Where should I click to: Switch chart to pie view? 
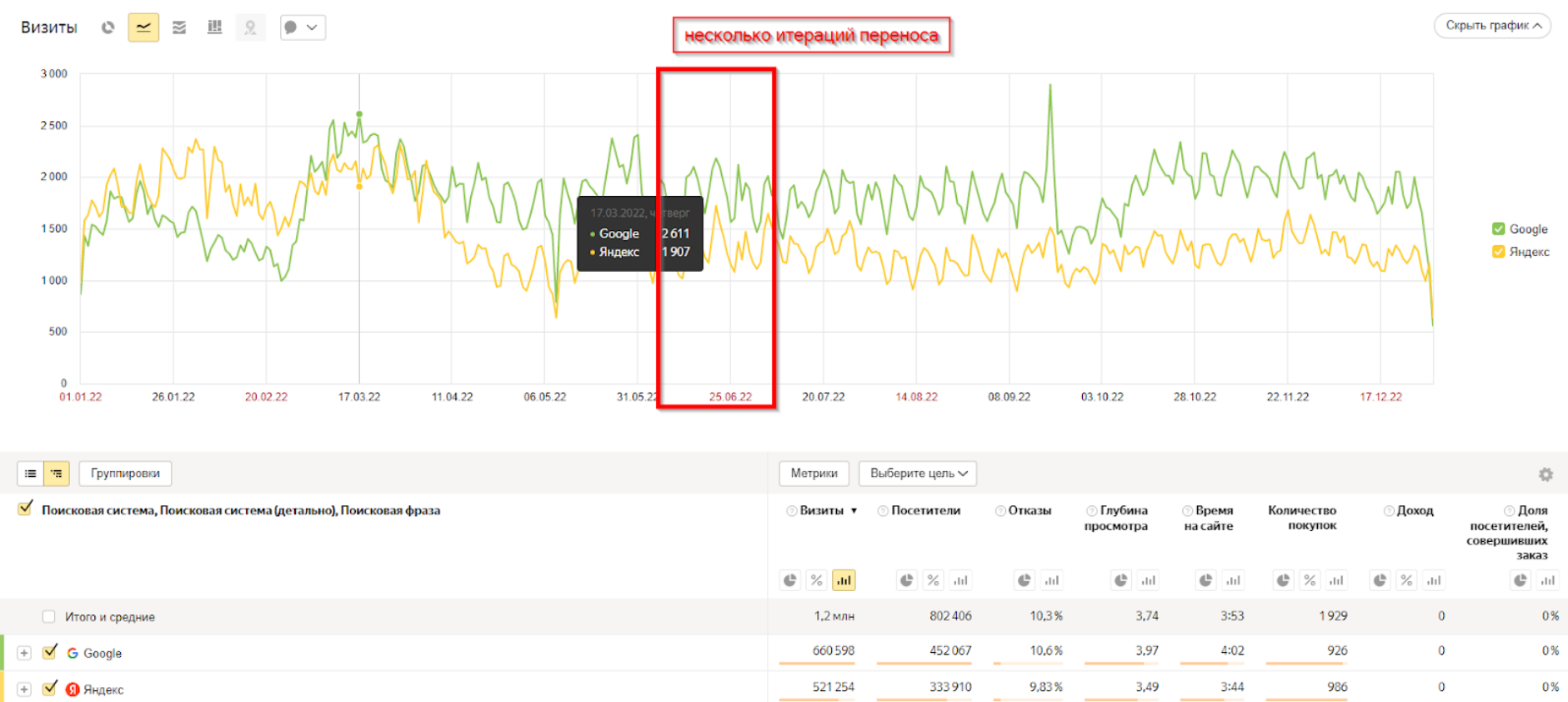tap(108, 28)
